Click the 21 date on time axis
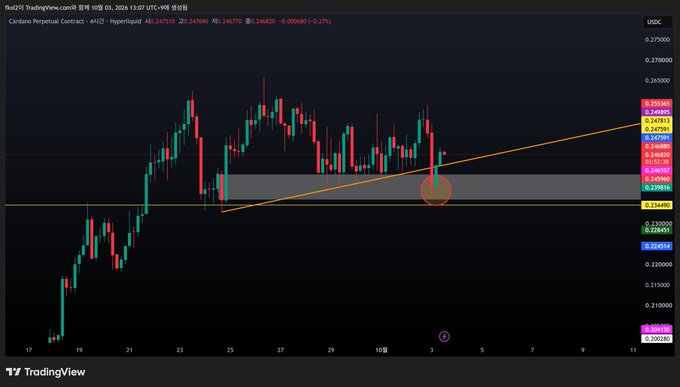 (129, 350)
